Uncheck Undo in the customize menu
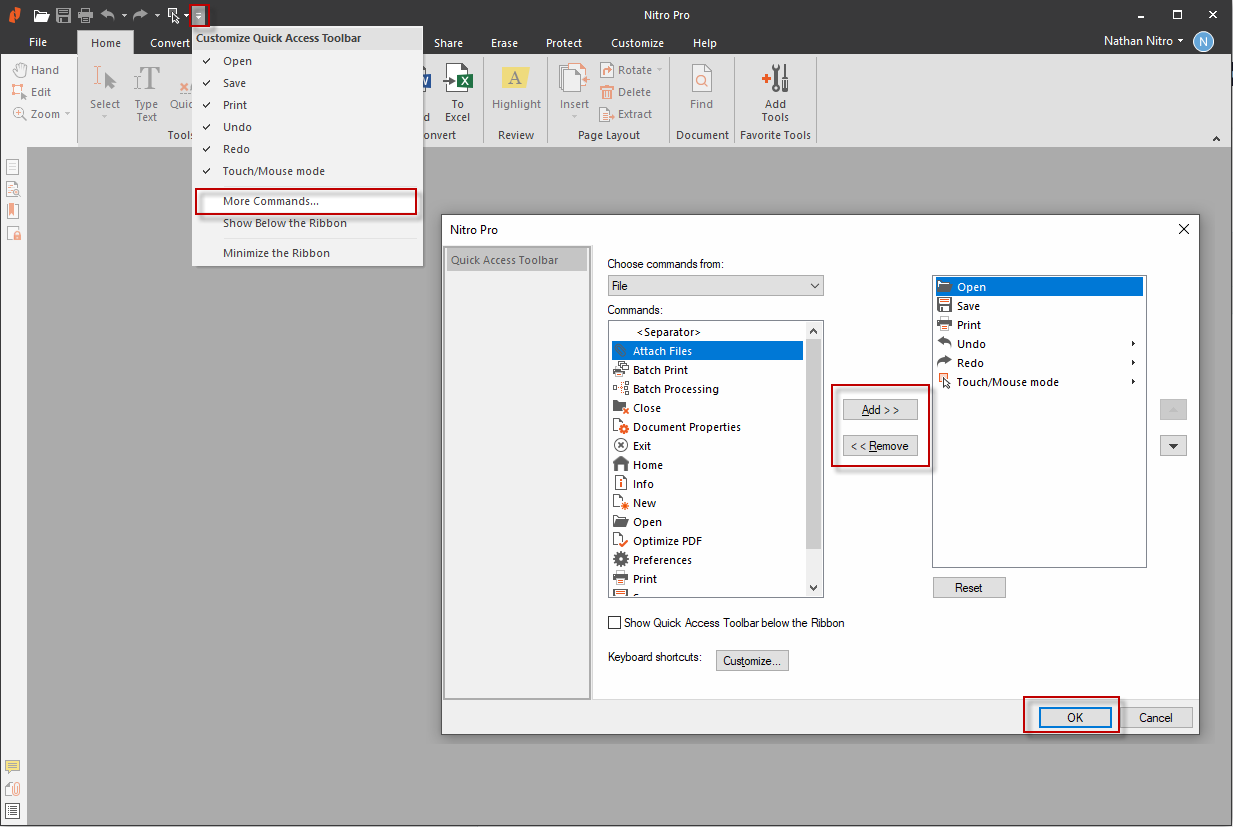The width and height of the screenshot is (1233, 827). coord(237,127)
